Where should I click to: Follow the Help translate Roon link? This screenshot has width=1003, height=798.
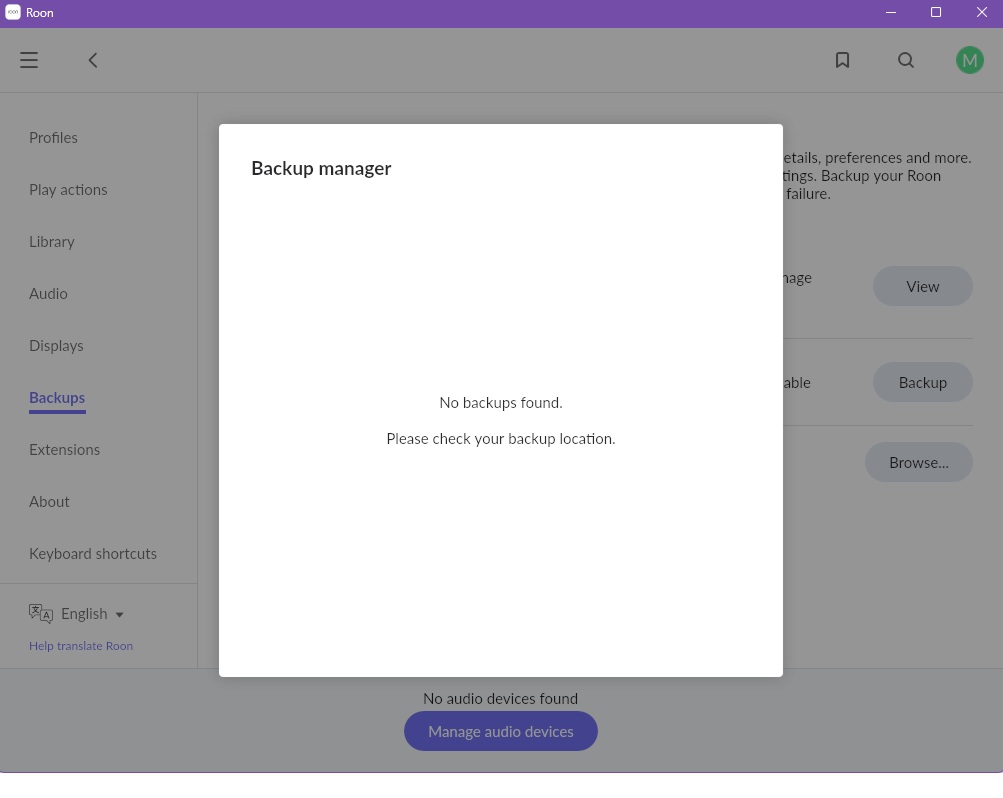click(x=81, y=646)
